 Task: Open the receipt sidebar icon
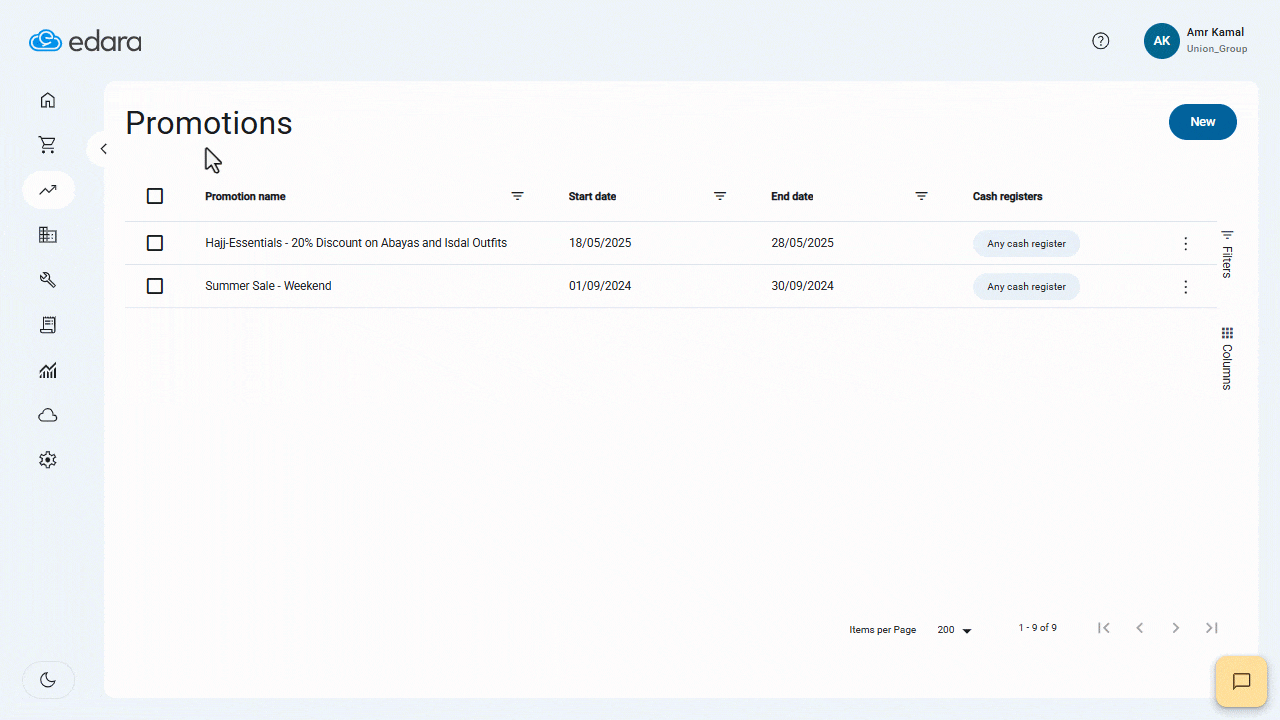pyautogui.click(x=48, y=325)
